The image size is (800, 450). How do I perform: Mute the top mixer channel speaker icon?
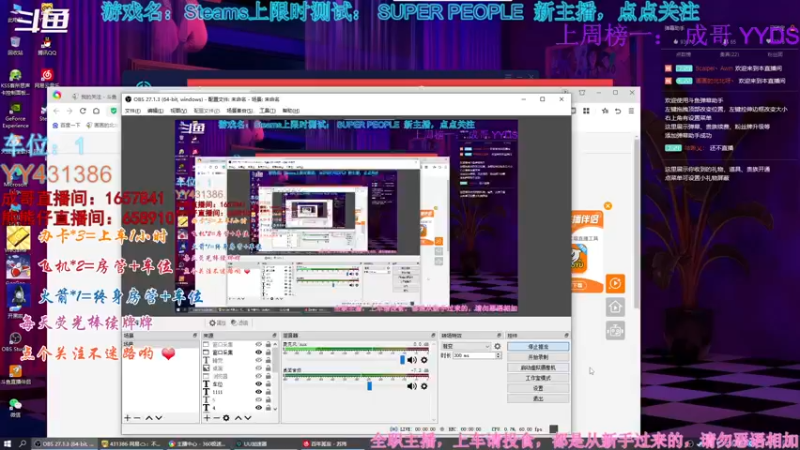tap(412, 360)
